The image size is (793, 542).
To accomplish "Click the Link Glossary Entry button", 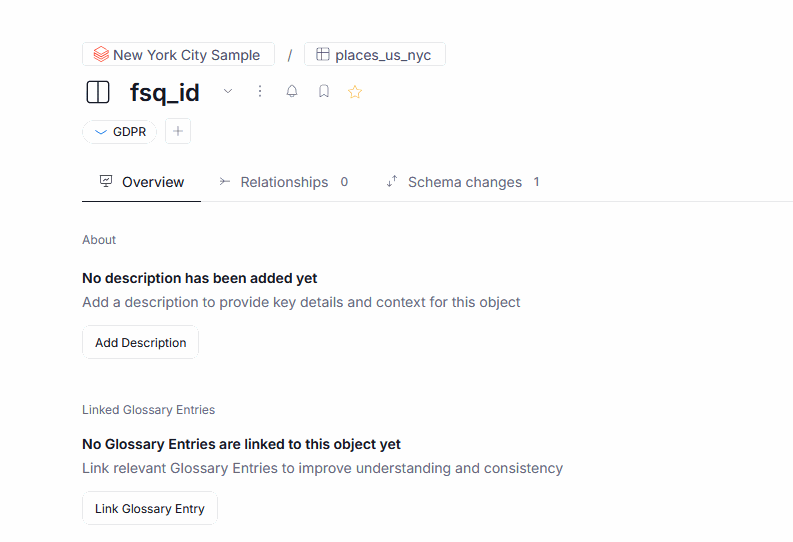I will coord(150,508).
